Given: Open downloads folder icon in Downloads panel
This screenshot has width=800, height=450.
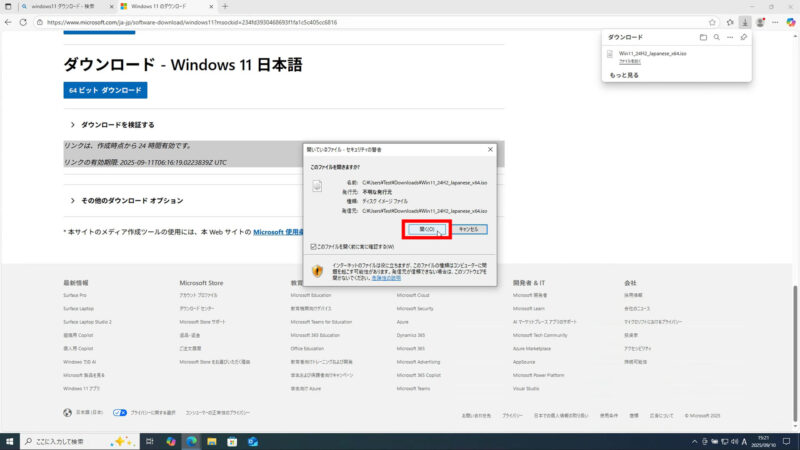Looking at the screenshot, I should point(703,37).
